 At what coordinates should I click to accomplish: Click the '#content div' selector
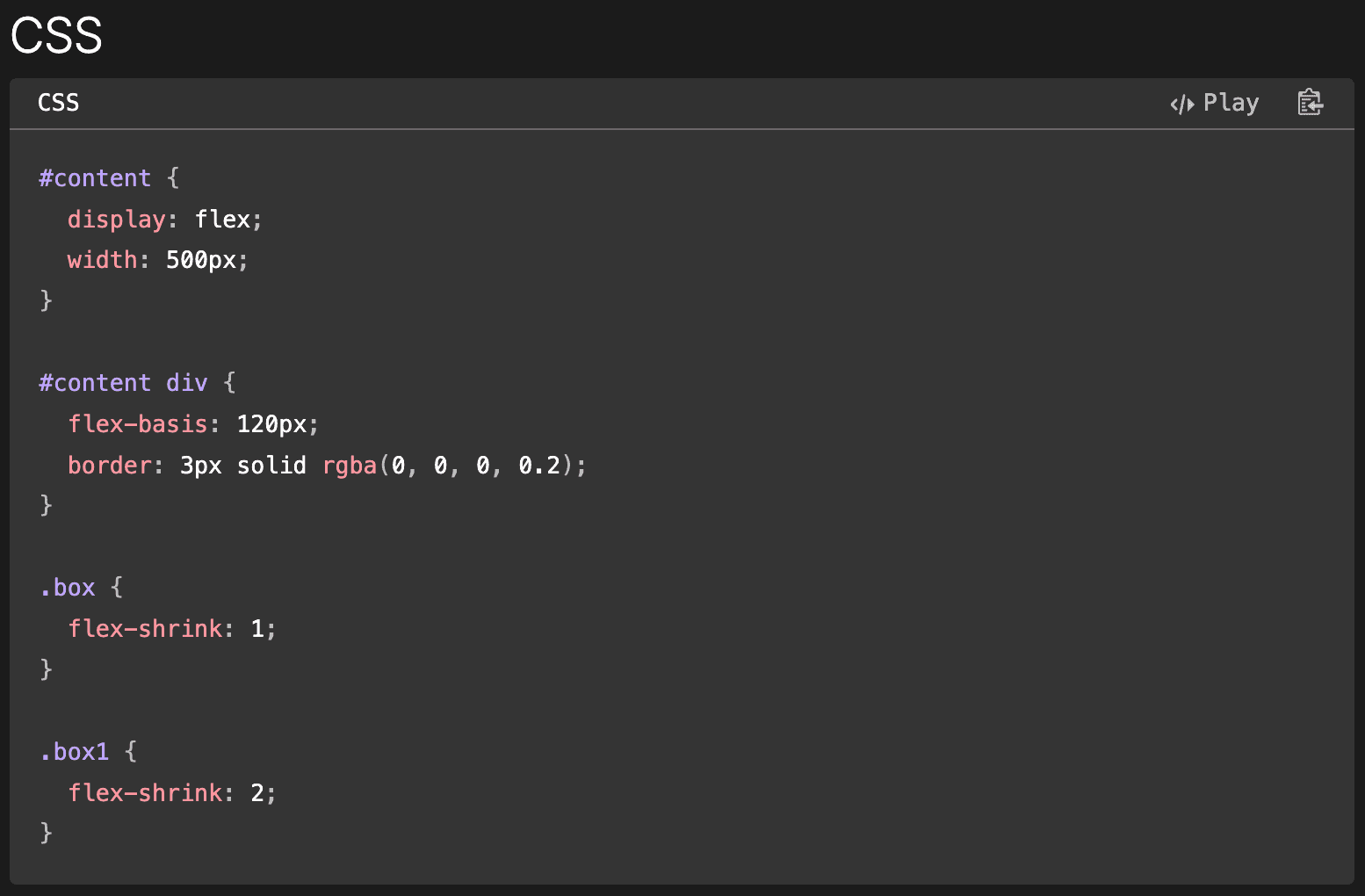click(x=123, y=383)
